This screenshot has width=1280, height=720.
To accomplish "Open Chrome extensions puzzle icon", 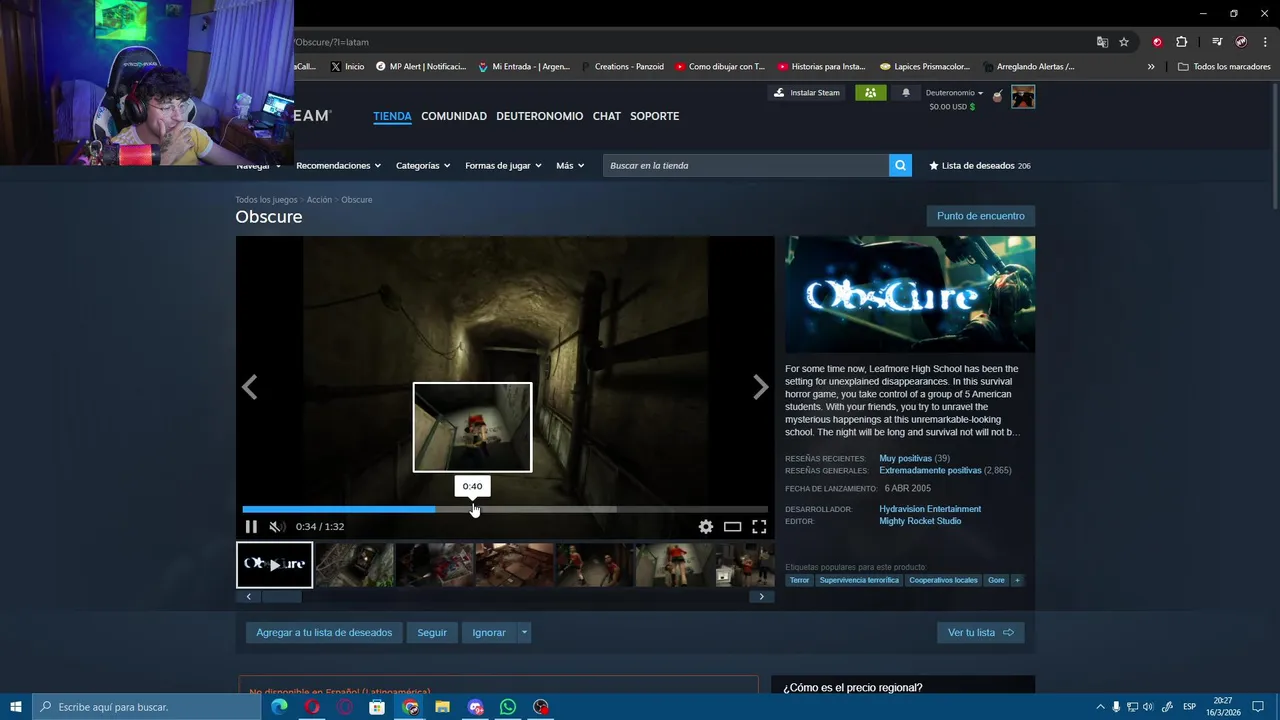I will (1181, 42).
